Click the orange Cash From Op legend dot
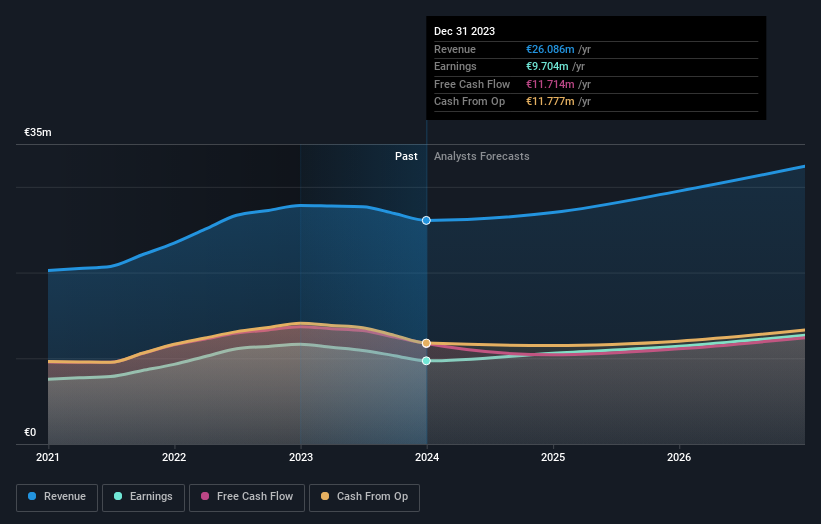This screenshot has height=524, width=821. 325,496
